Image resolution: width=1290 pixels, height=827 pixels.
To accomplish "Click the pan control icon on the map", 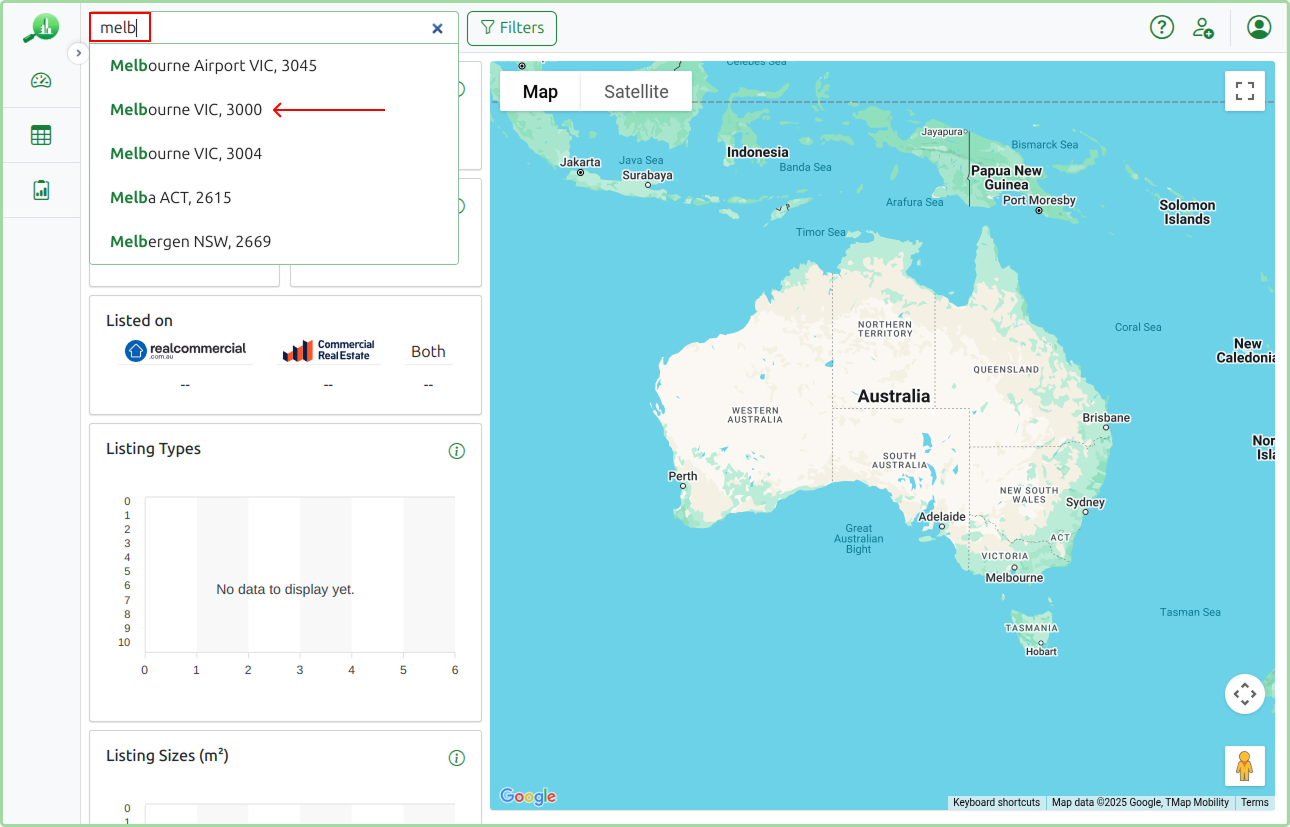I will (x=1244, y=693).
